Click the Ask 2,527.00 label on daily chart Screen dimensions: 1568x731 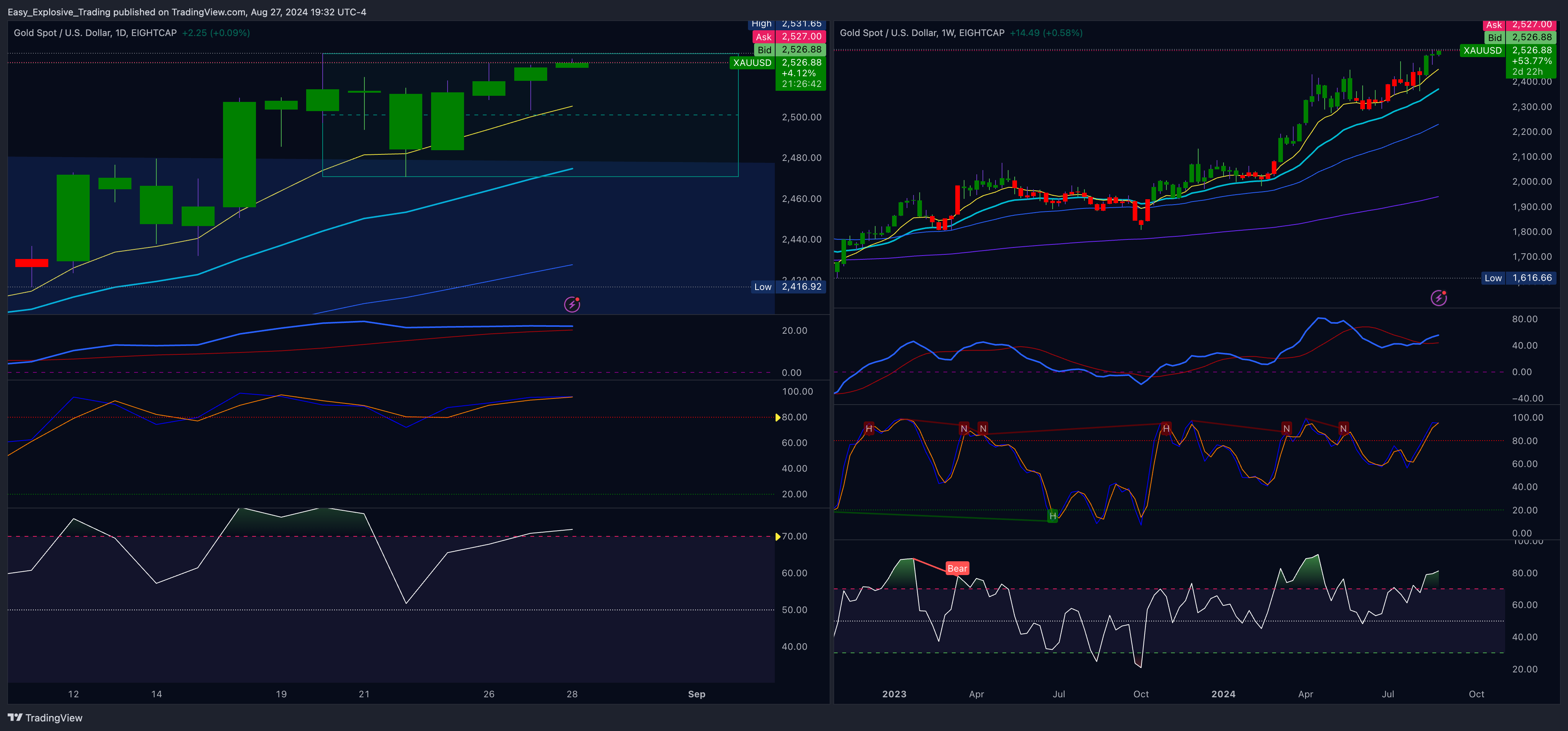coord(789,36)
